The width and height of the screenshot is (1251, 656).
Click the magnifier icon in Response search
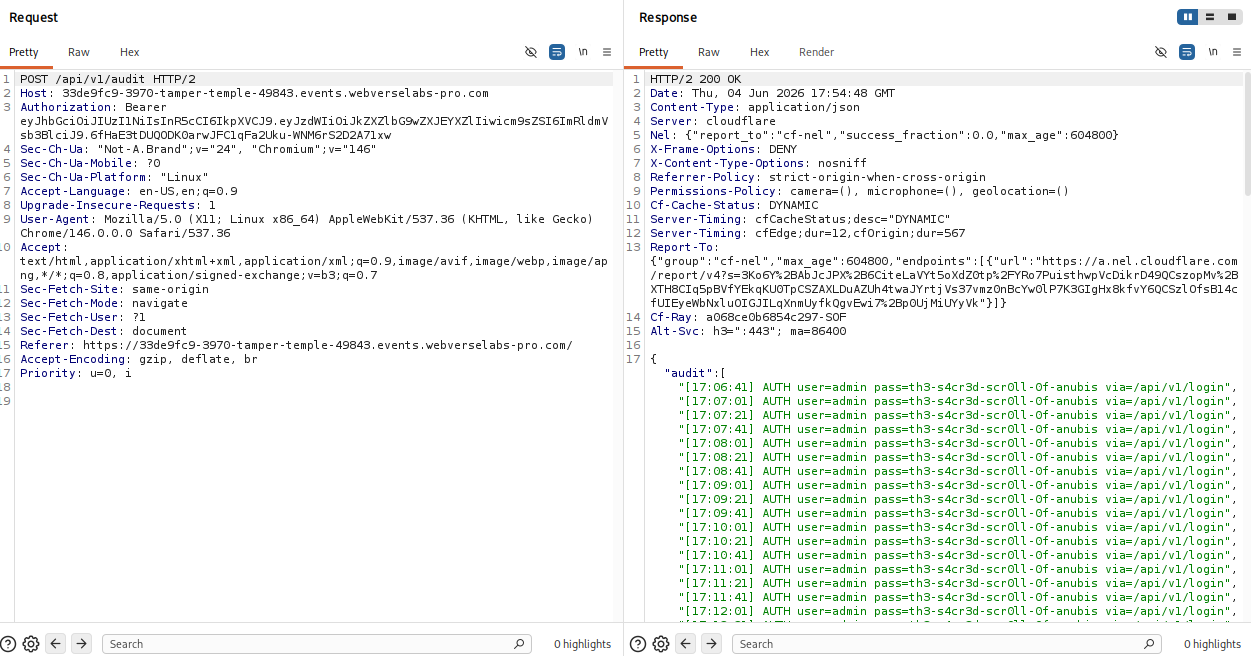point(1150,644)
